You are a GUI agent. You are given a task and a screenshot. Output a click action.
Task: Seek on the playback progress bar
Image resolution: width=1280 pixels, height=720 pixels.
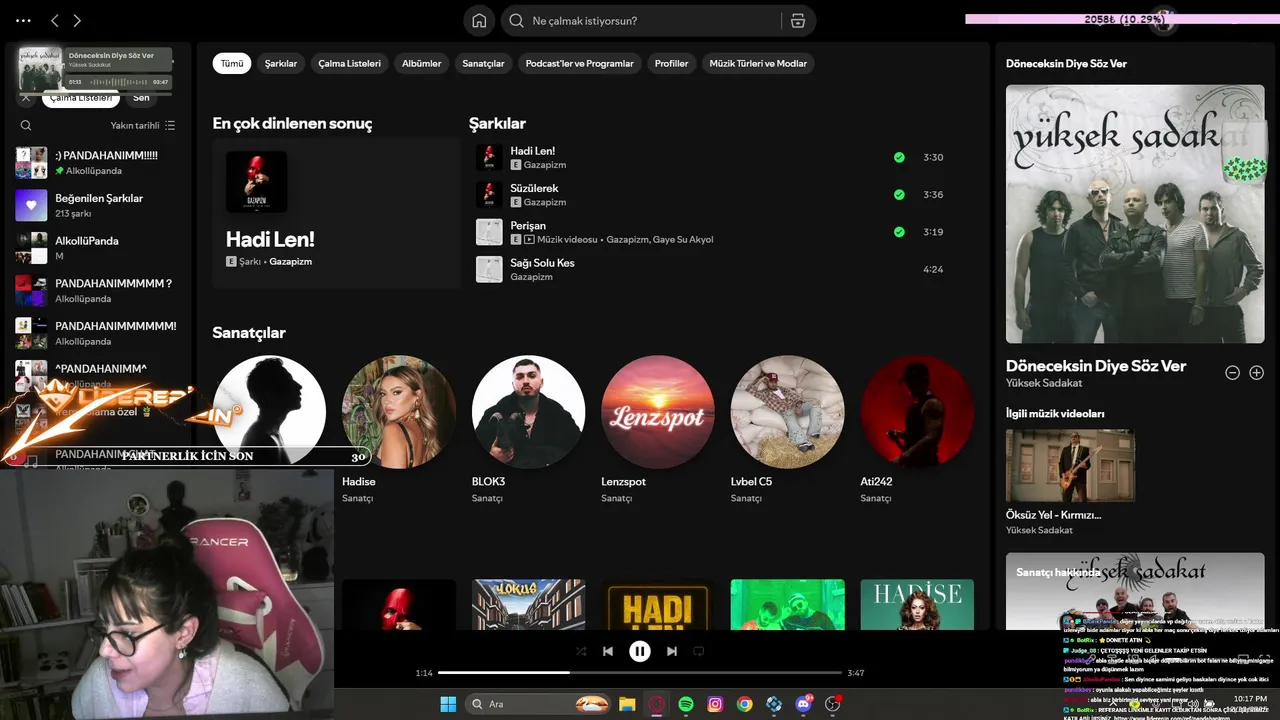[x=640, y=673]
